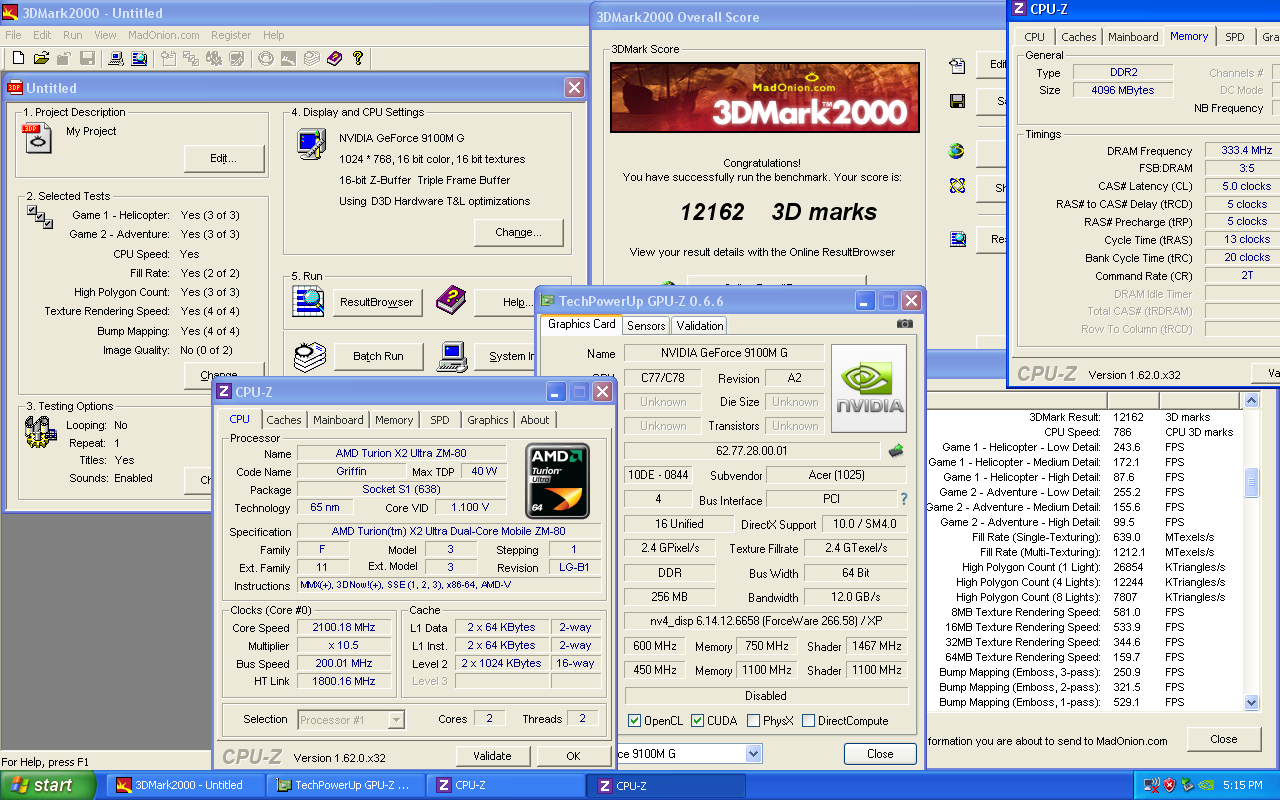Click the Batch Run button
This screenshot has width=1280, height=800.
tap(378, 356)
